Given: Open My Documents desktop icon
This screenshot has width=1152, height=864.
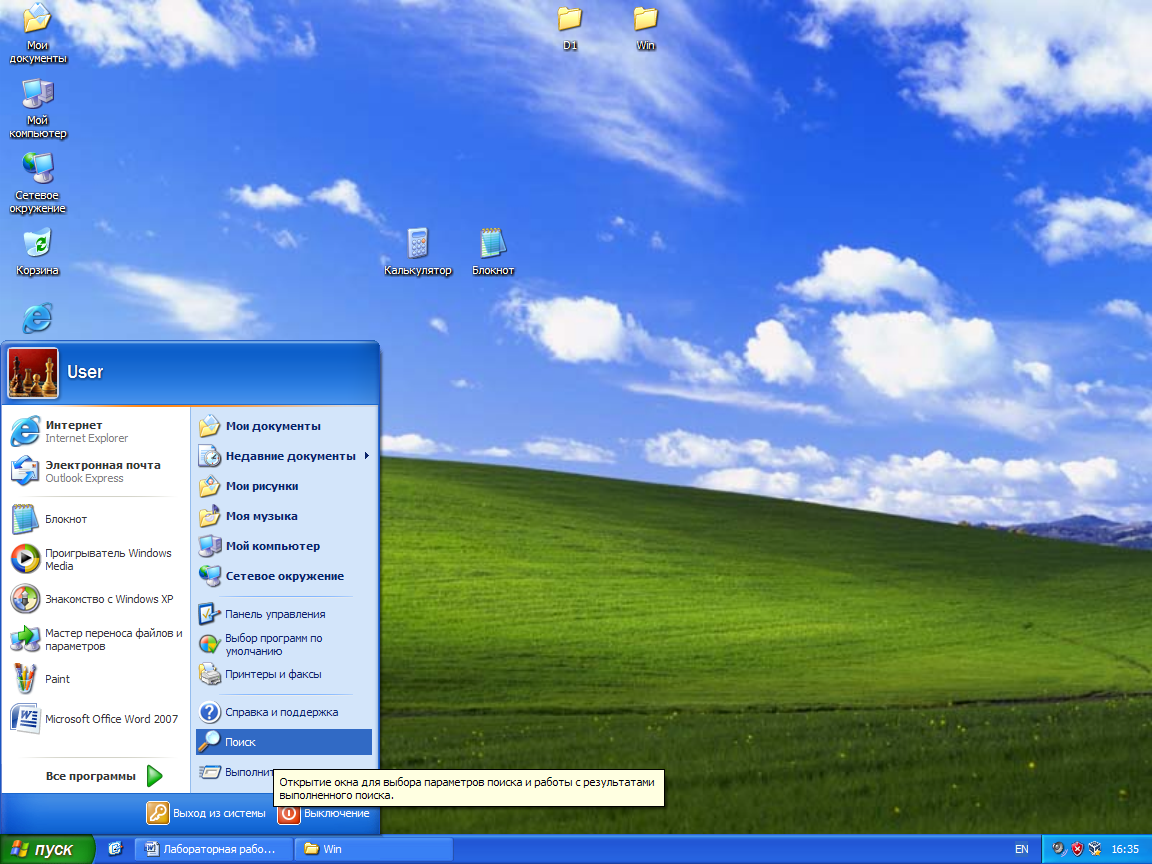Looking at the screenshot, I should click(x=37, y=33).
